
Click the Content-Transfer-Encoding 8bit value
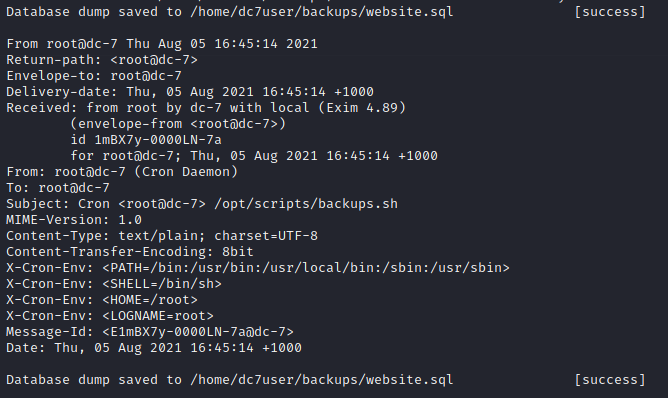point(238,252)
